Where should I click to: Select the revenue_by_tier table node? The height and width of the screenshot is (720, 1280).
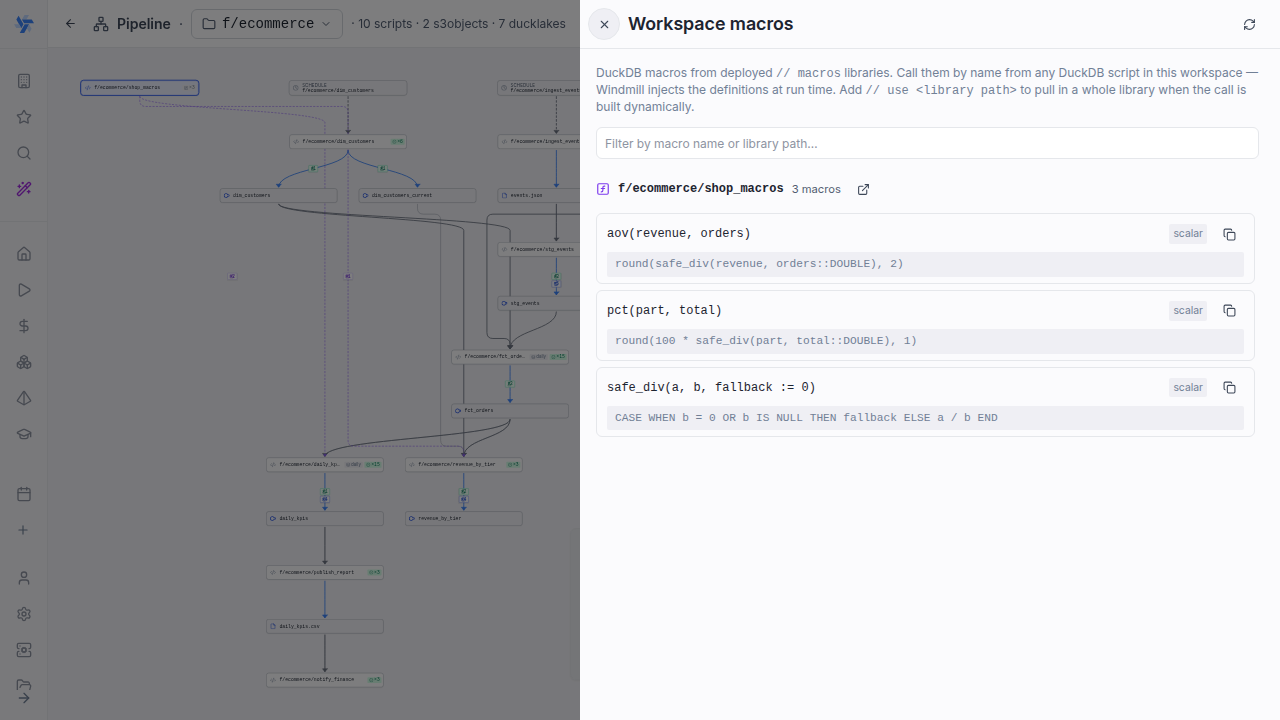[x=464, y=518]
